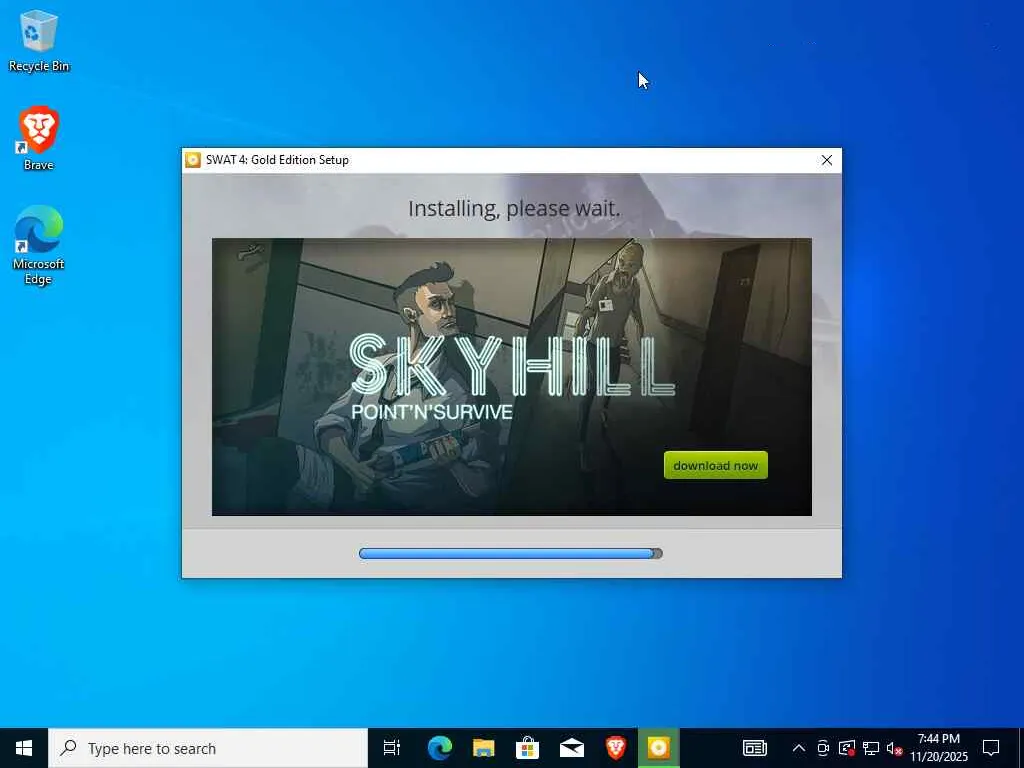Select the SWAT 4 installer taskbar icon
Viewport: 1024px width, 768px height.
click(x=658, y=748)
